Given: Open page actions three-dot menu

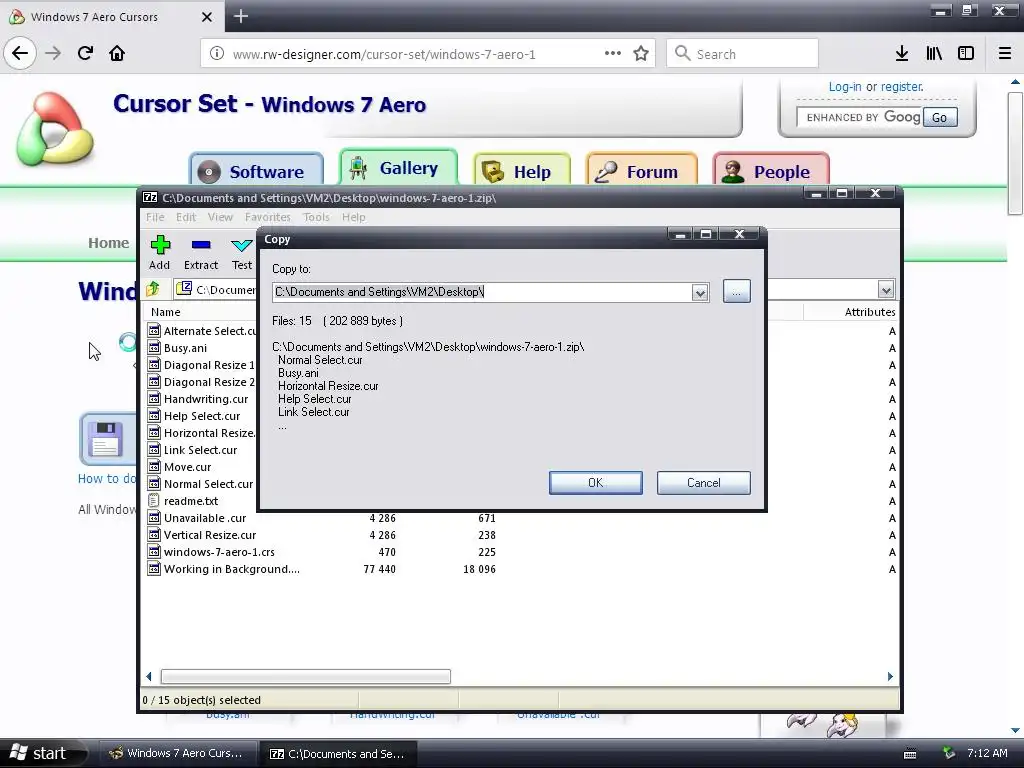Looking at the screenshot, I should (613, 54).
